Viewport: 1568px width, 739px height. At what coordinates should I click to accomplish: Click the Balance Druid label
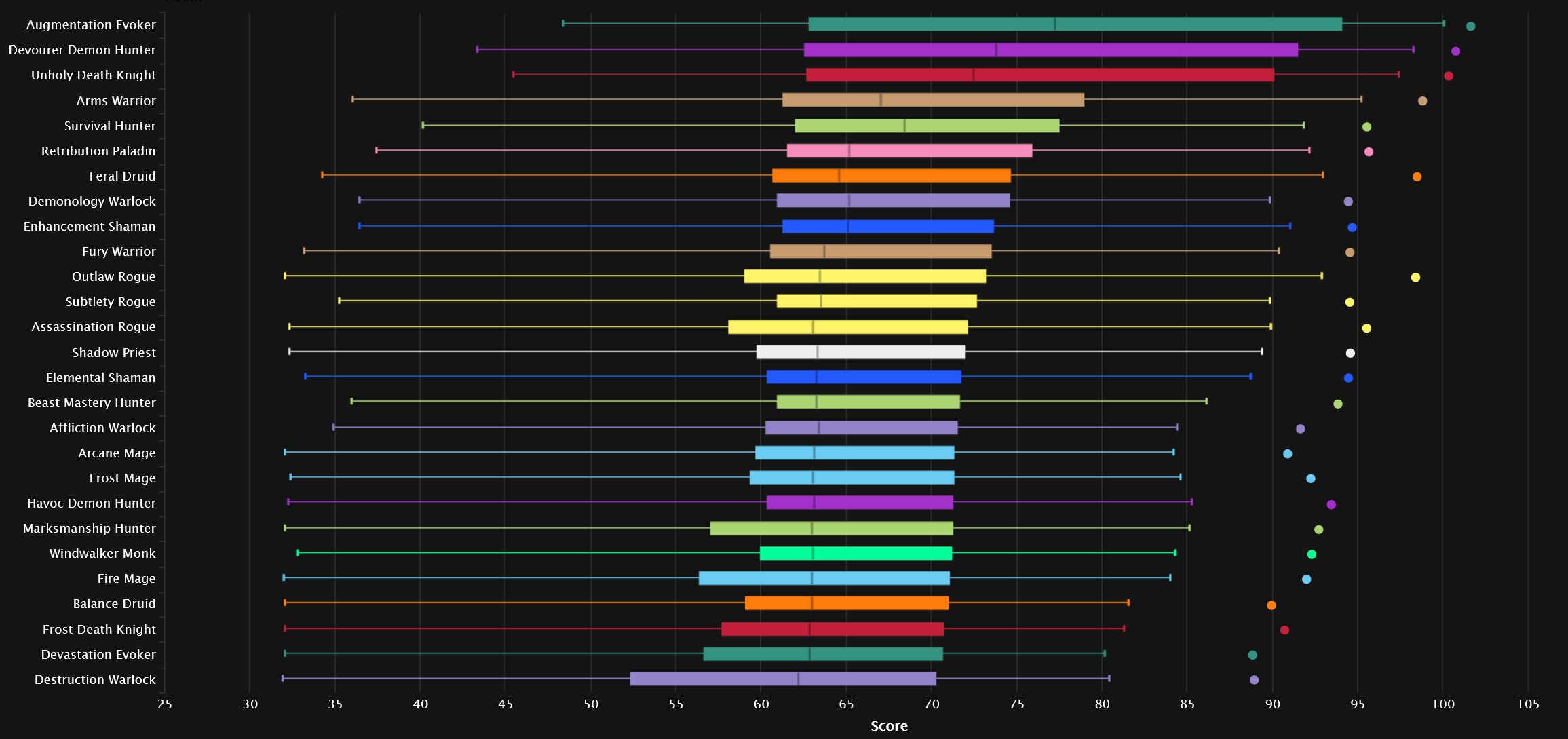click(x=114, y=604)
